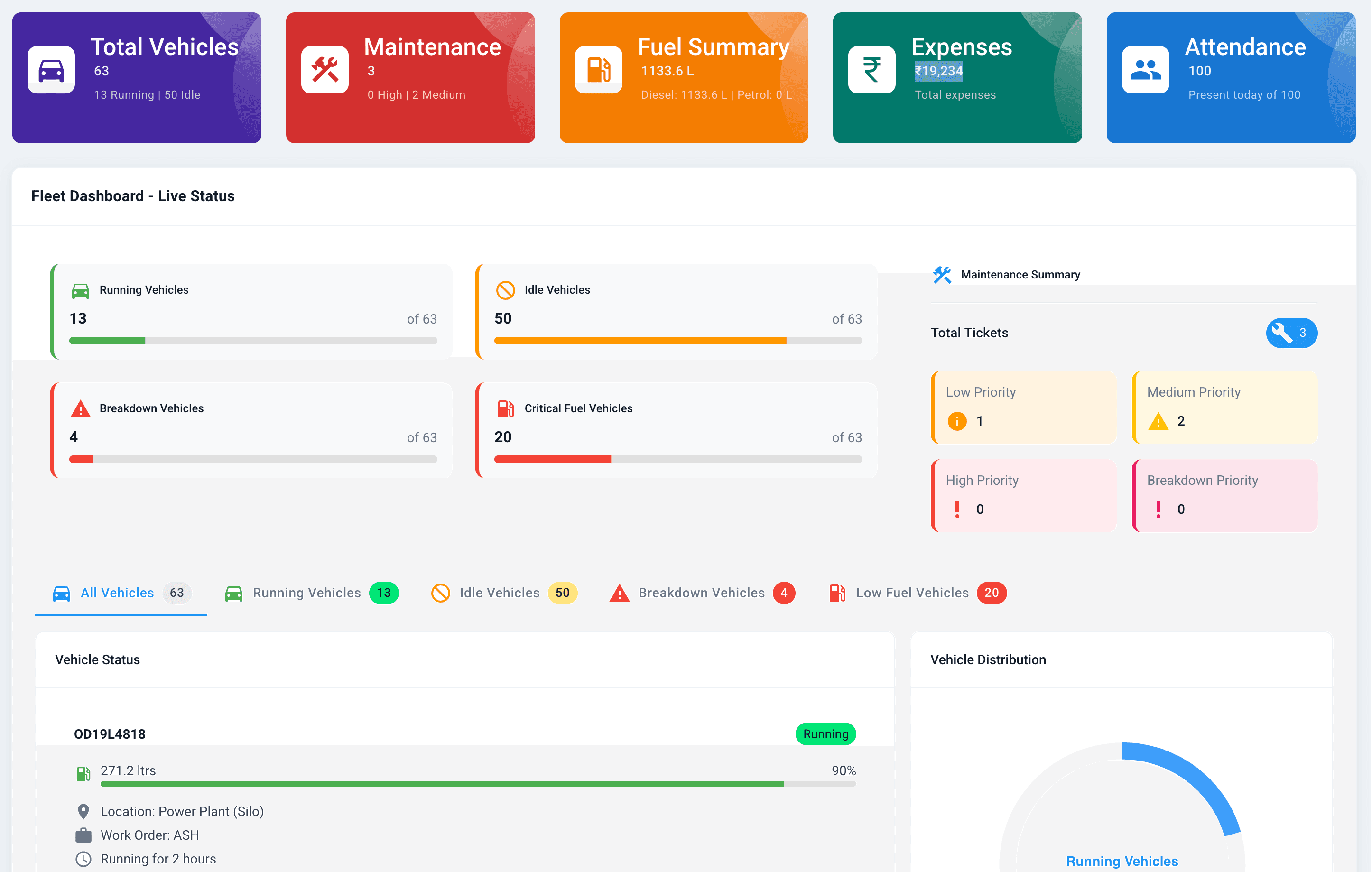Click the Maintenance Summary tools icon
Viewport: 1372px width, 872px height.
click(942, 274)
